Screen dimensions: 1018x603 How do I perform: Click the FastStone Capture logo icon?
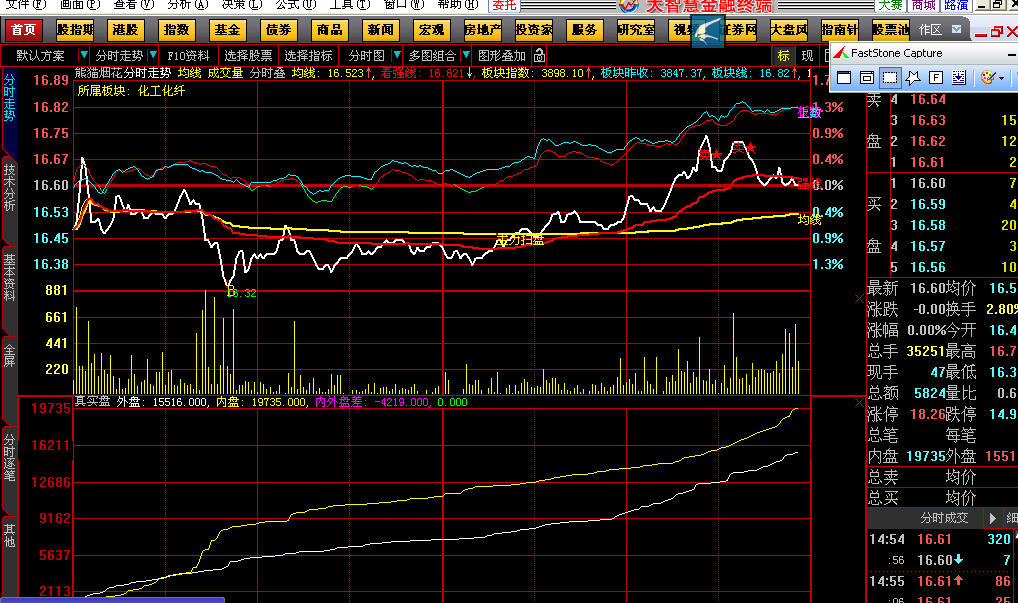coord(841,53)
